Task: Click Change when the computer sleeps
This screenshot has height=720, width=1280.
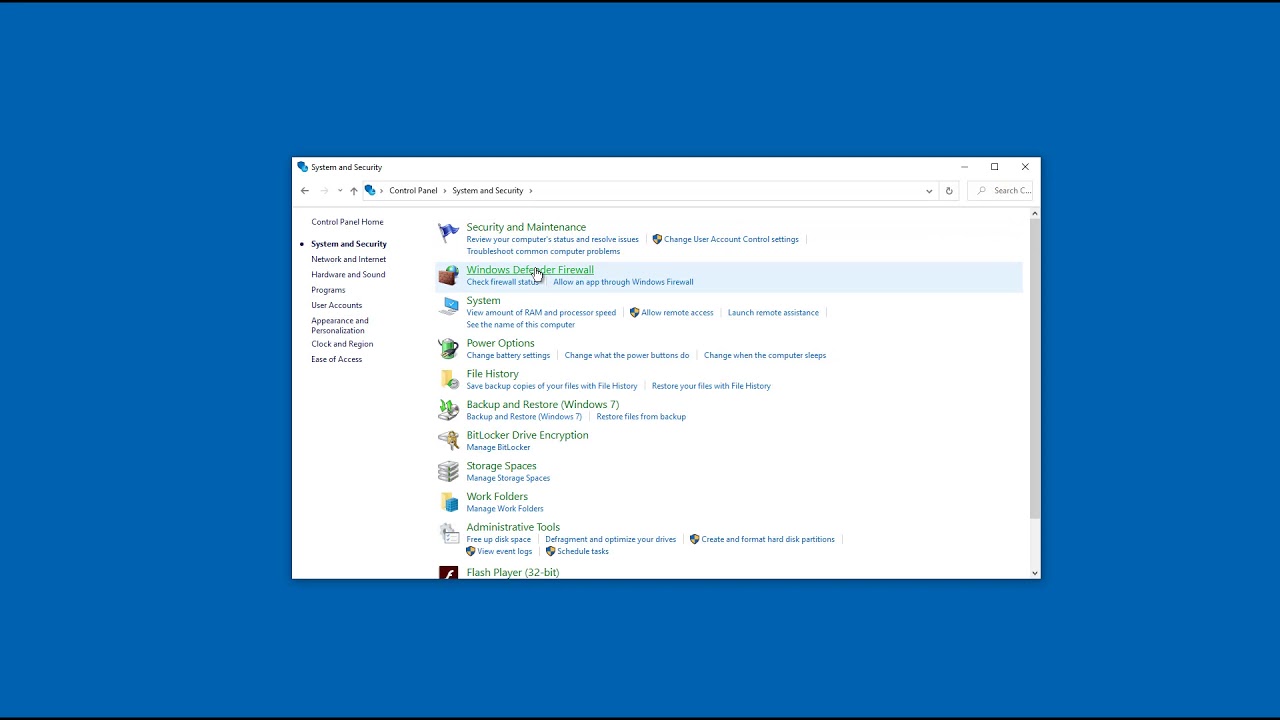Action: coord(765,355)
